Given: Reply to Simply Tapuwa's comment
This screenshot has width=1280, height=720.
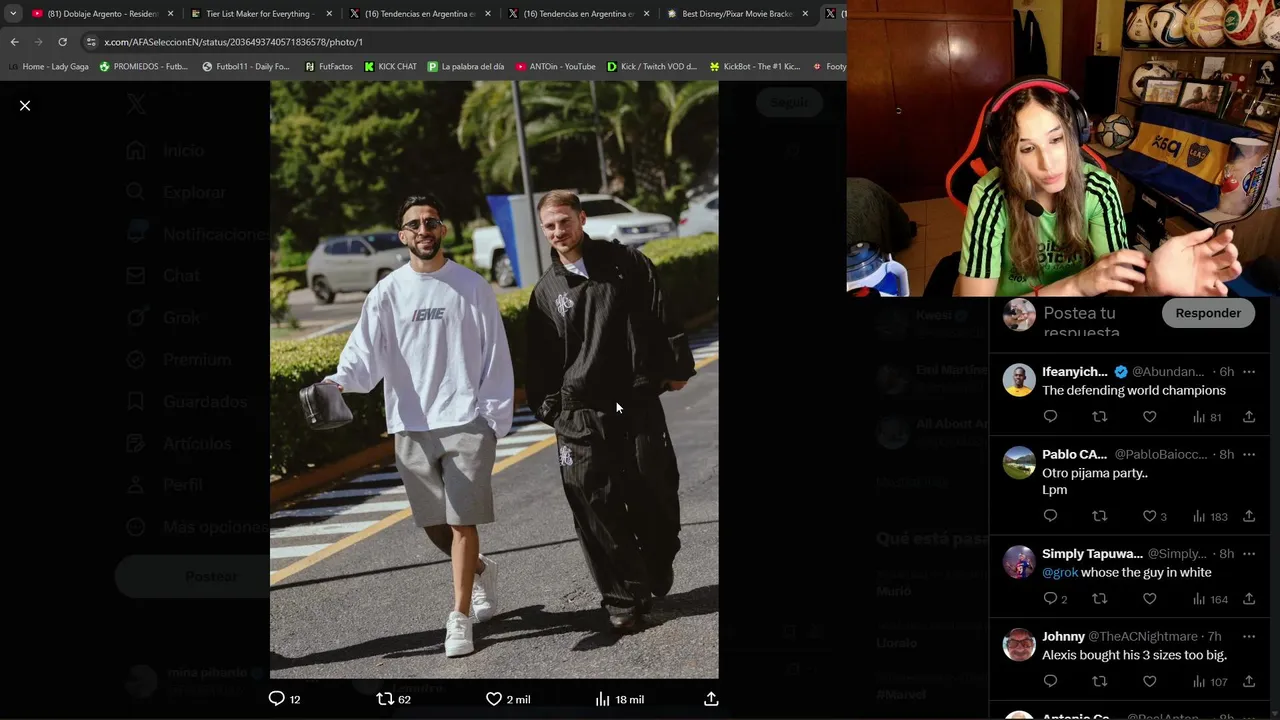Looking at the screenshot, I should click(x=1055, y=599).
